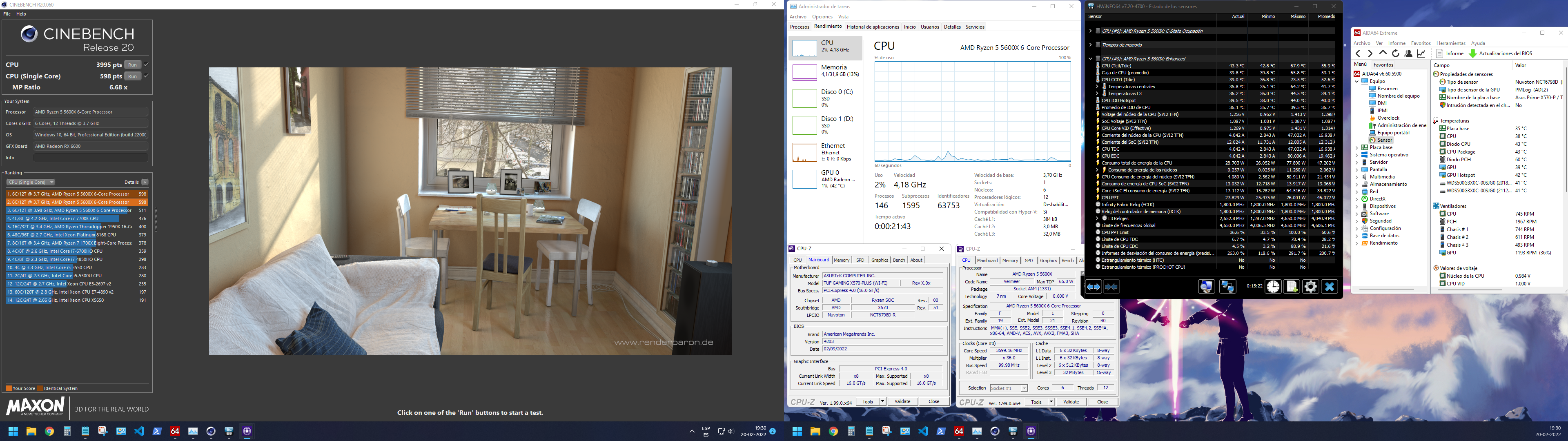This screenshot has height=441, width=1568.
Task: Click the single-monitor icon in HWiNFO's bottom toolbar
Action: pyautogui.click(x=1206, y=287)
